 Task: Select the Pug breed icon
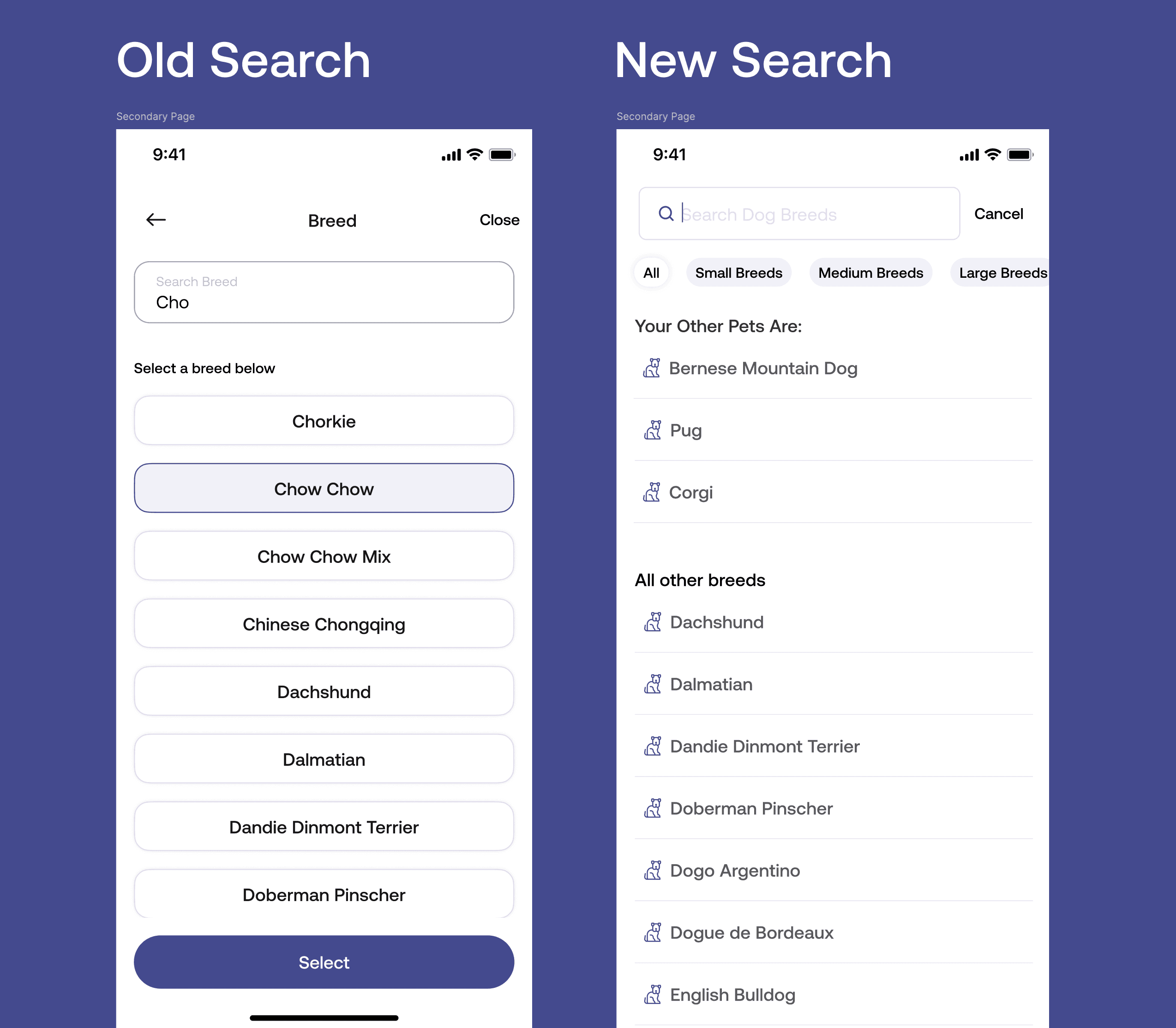coord(651,430)
